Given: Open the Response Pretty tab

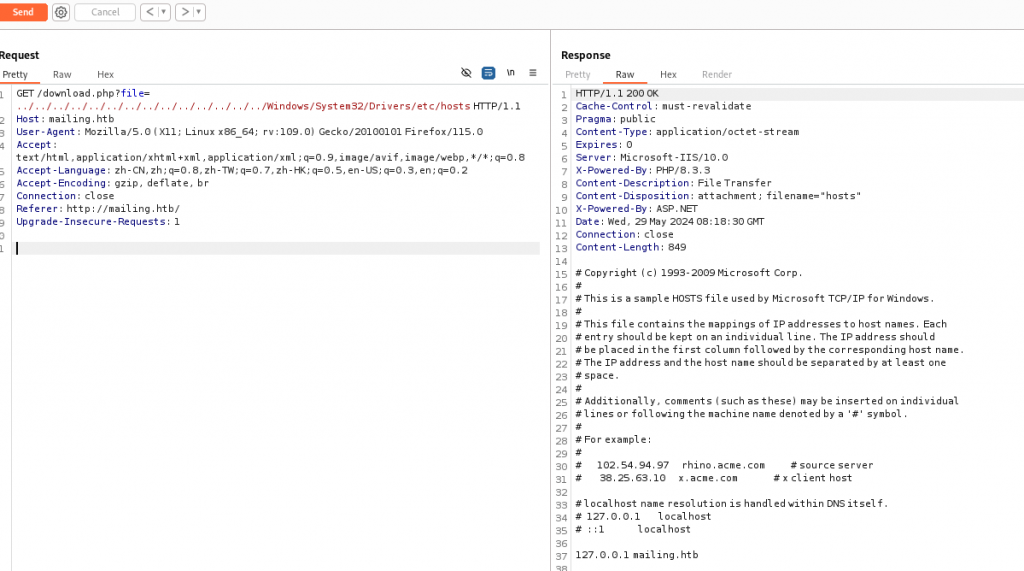Looking at the screenshot, I should tap(578, 74).
